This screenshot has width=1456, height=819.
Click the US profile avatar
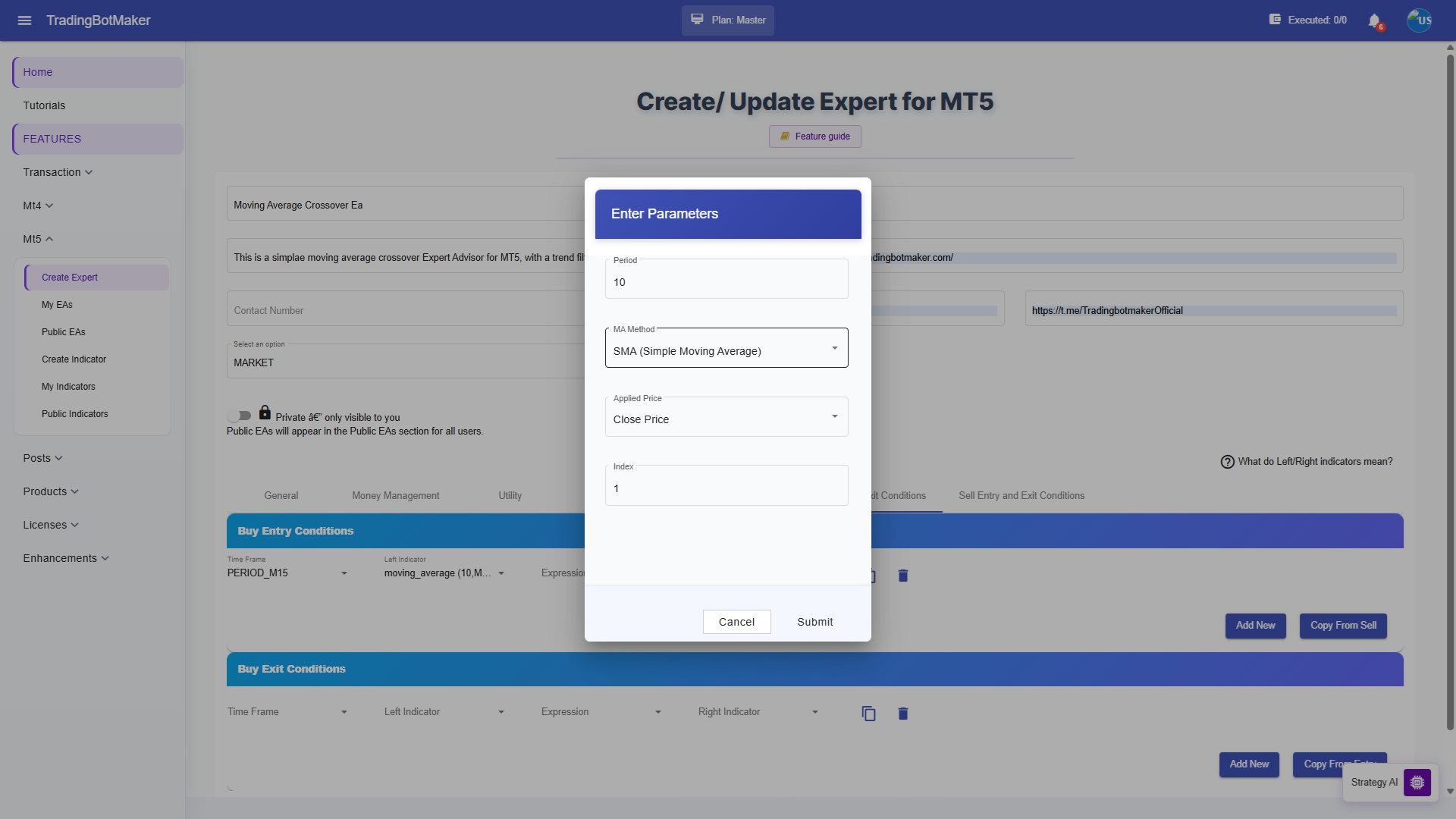pyautogui.click(x=1420, y=20)
